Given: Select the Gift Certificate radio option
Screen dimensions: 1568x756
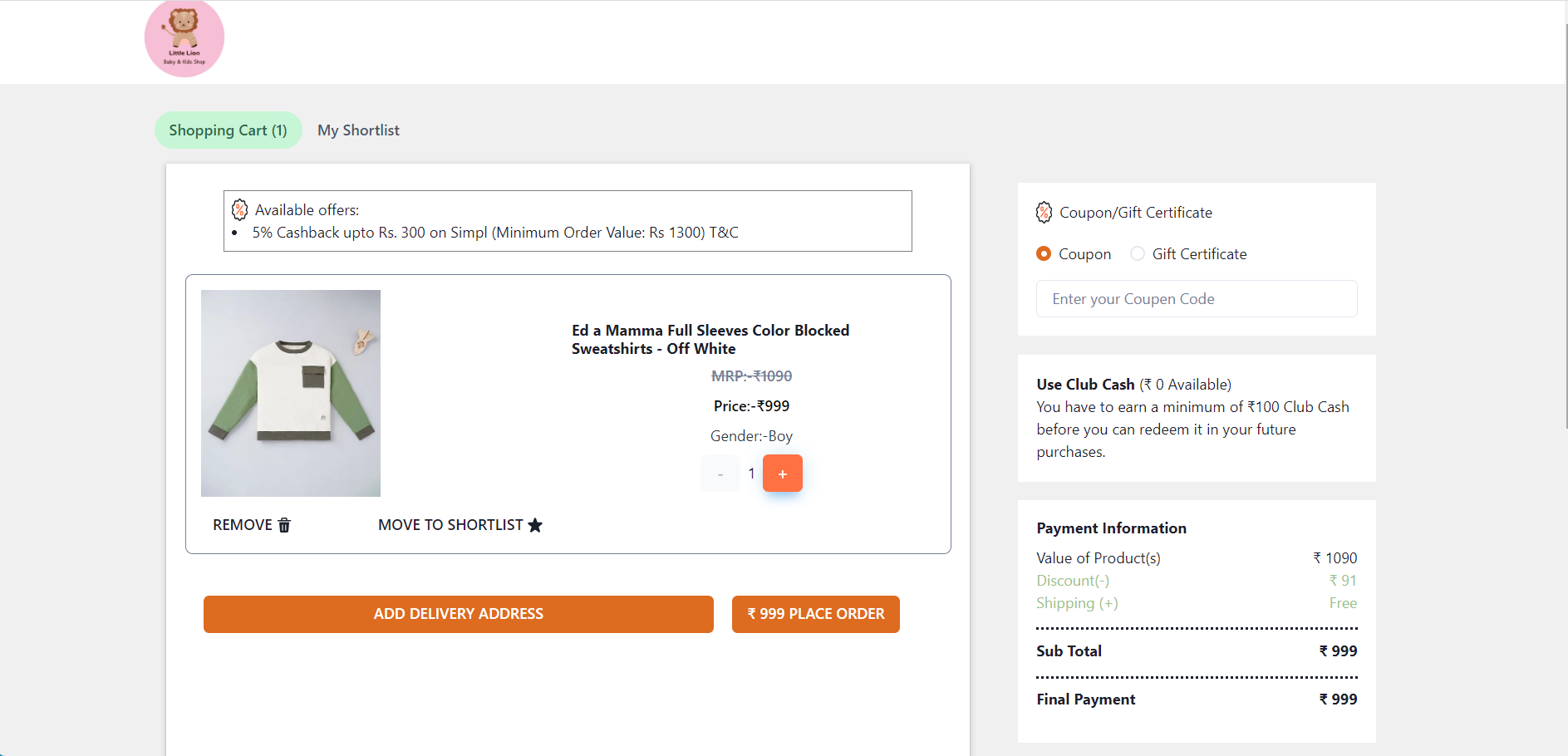Looking at the screenshot, I should pyautogui.click(x=1138, y=253).
